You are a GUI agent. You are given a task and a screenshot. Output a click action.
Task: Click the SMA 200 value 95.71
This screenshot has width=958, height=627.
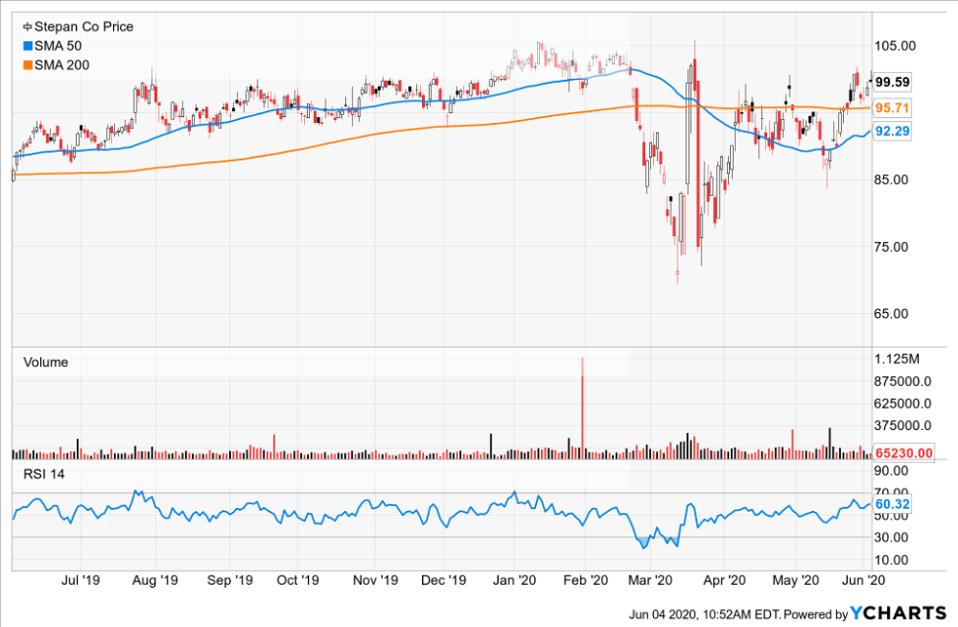(x=892, y=108)
